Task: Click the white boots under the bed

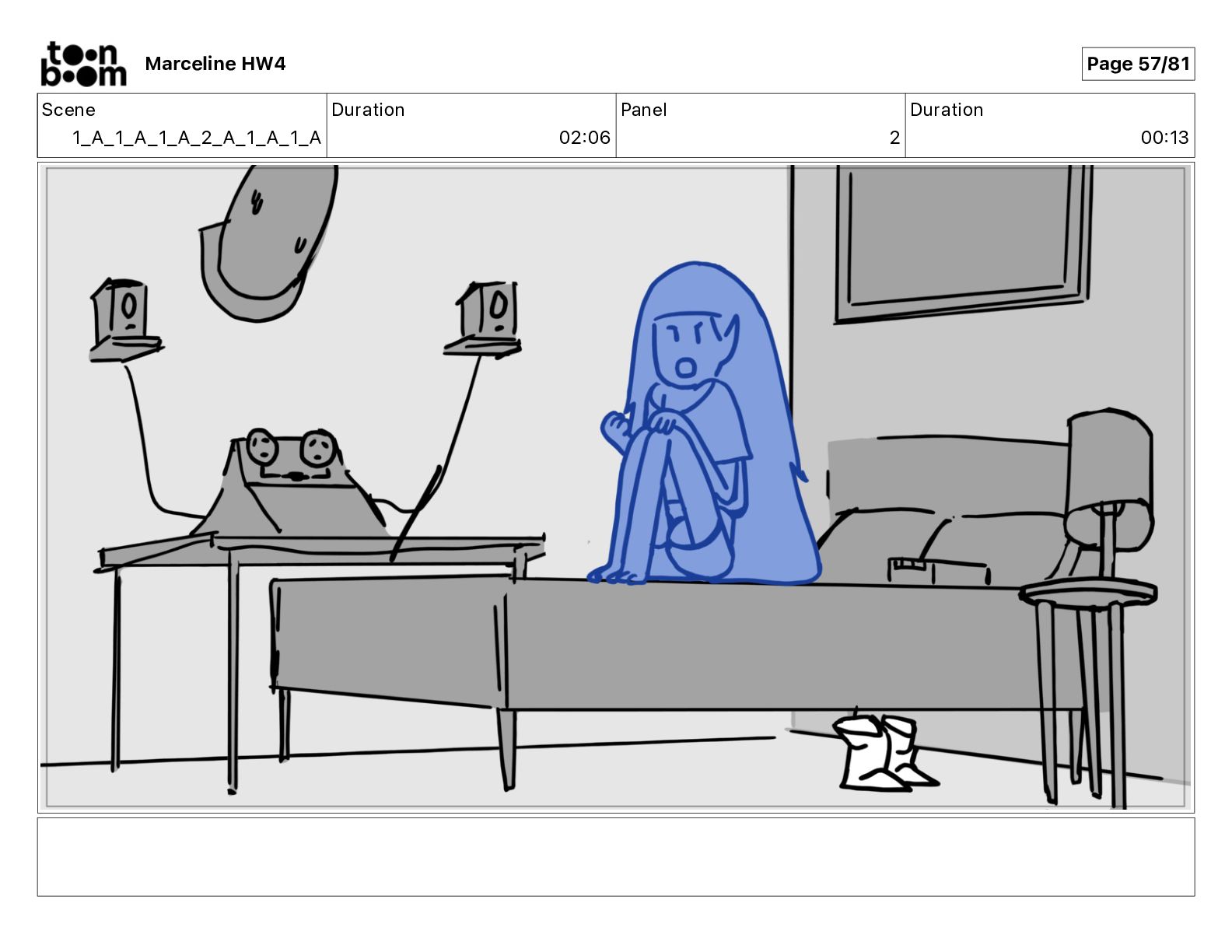Action: pos(884,752)
